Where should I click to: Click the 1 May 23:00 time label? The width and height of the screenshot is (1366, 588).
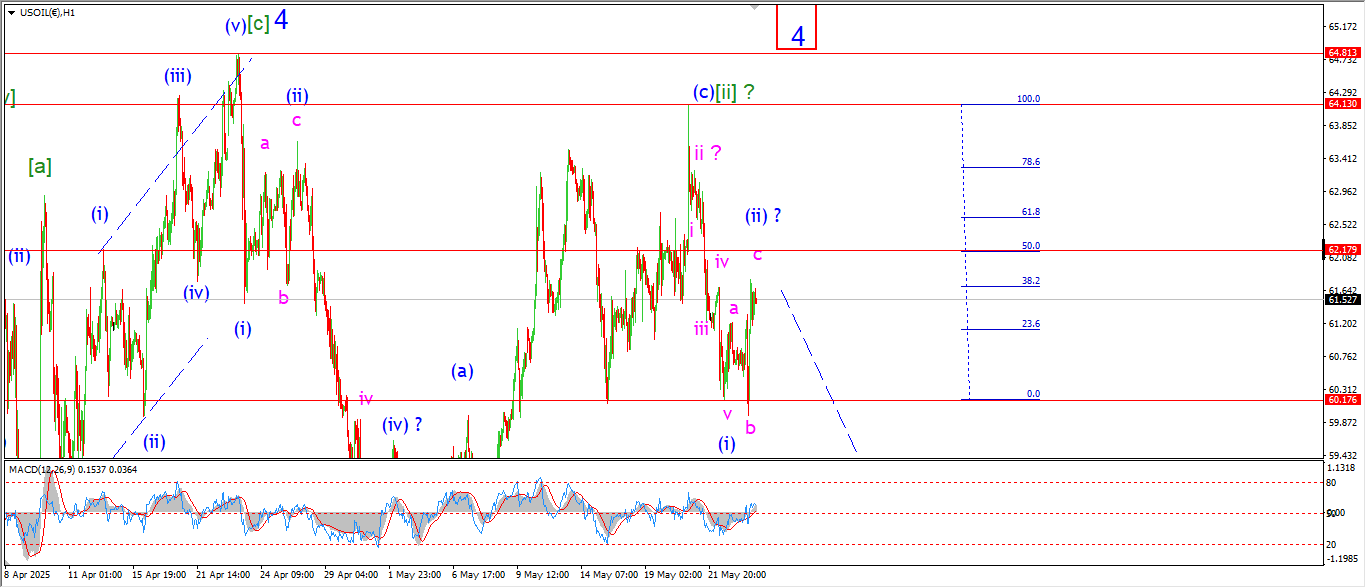pos(414,575)
